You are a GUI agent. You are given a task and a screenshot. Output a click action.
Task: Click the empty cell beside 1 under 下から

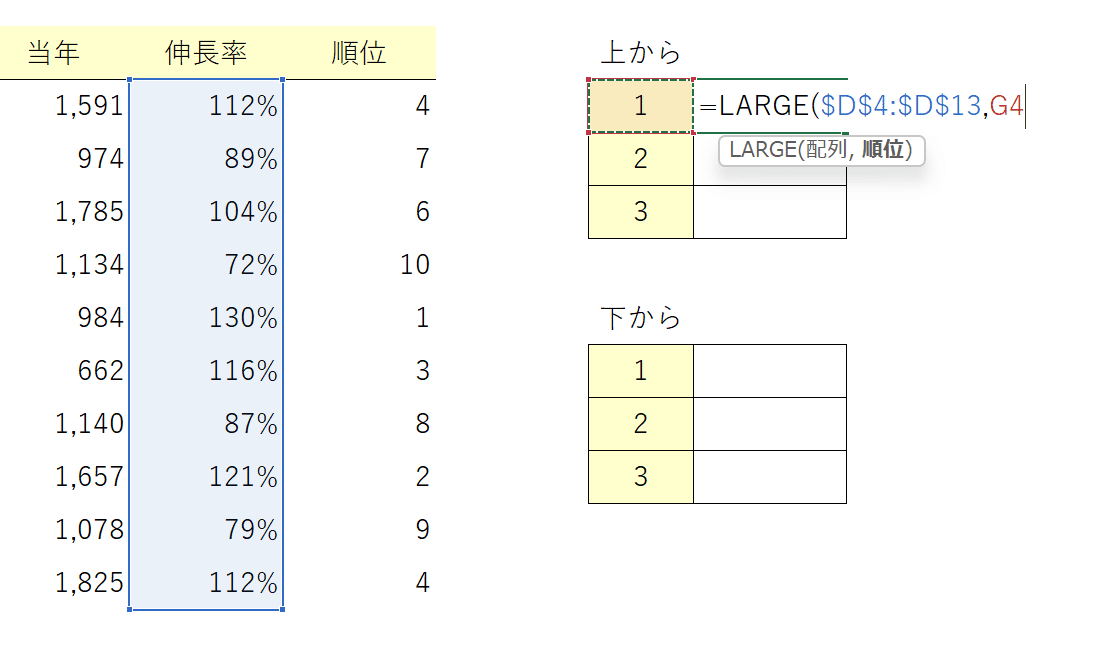(x=769, y=371)
